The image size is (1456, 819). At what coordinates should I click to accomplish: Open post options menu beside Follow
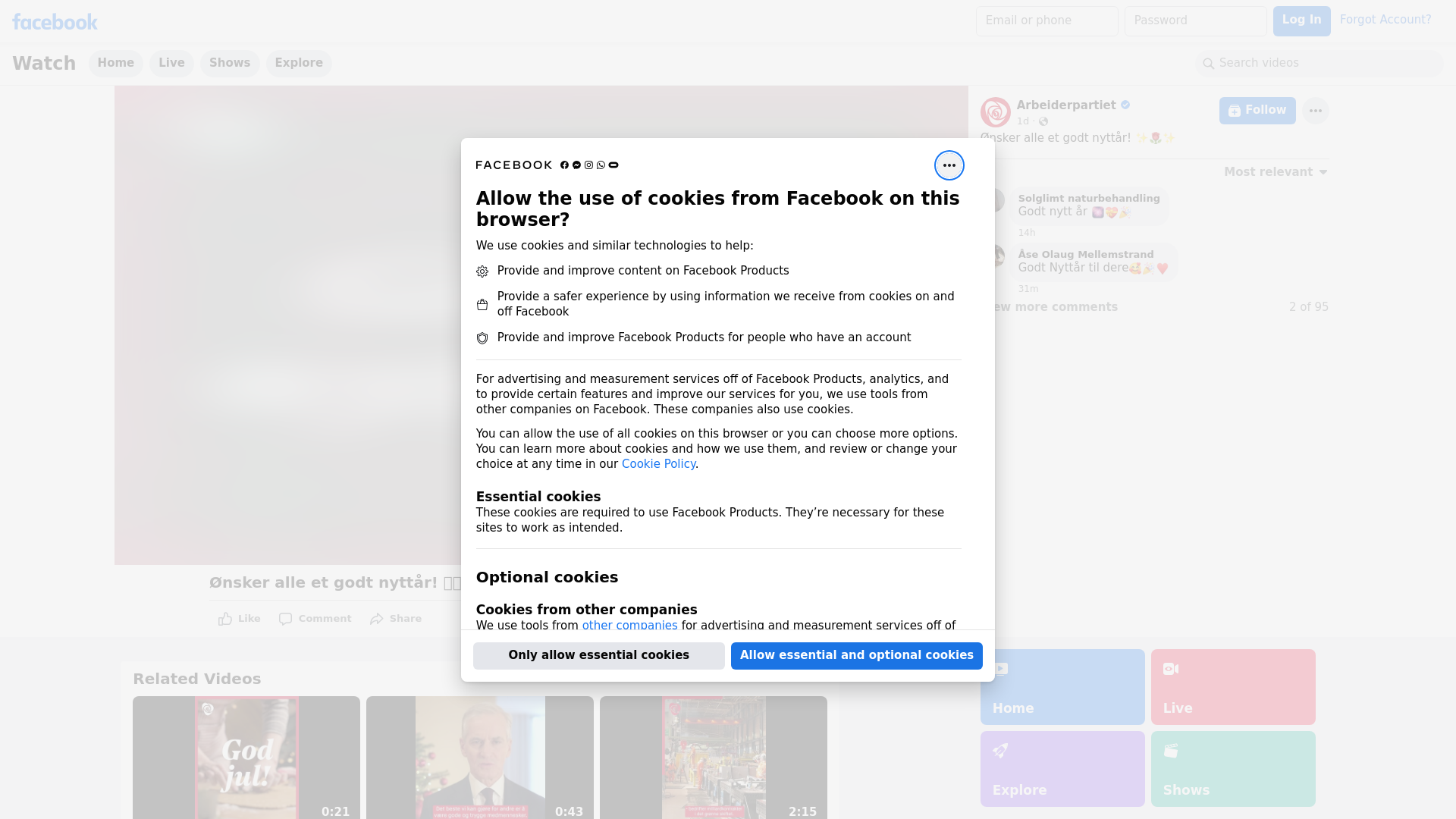pos(1315,111)
